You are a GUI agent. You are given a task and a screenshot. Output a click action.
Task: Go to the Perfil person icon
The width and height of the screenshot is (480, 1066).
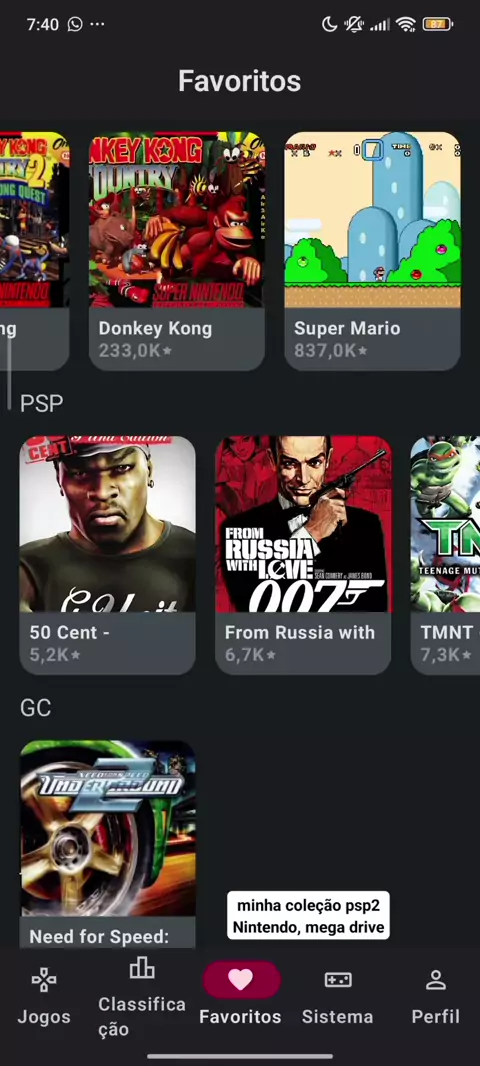[x=435, y=980]
